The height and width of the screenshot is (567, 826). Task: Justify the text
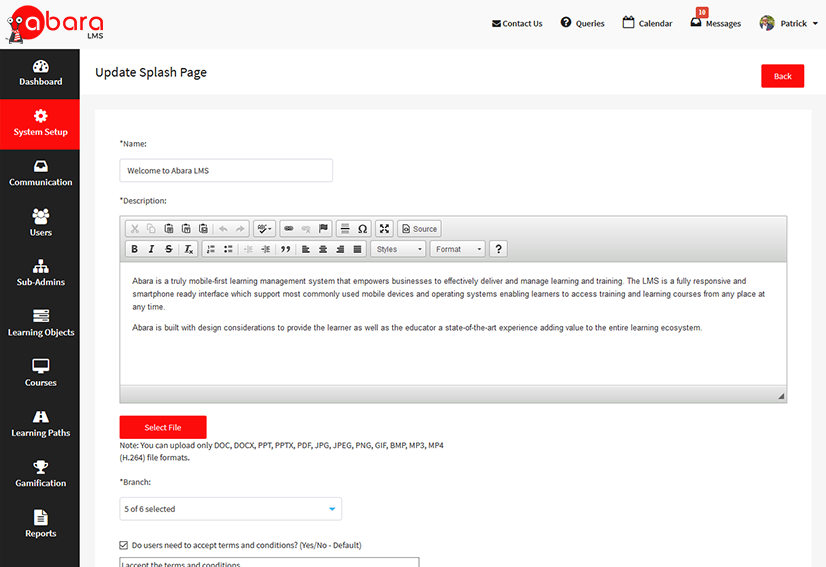coord(358,249)
